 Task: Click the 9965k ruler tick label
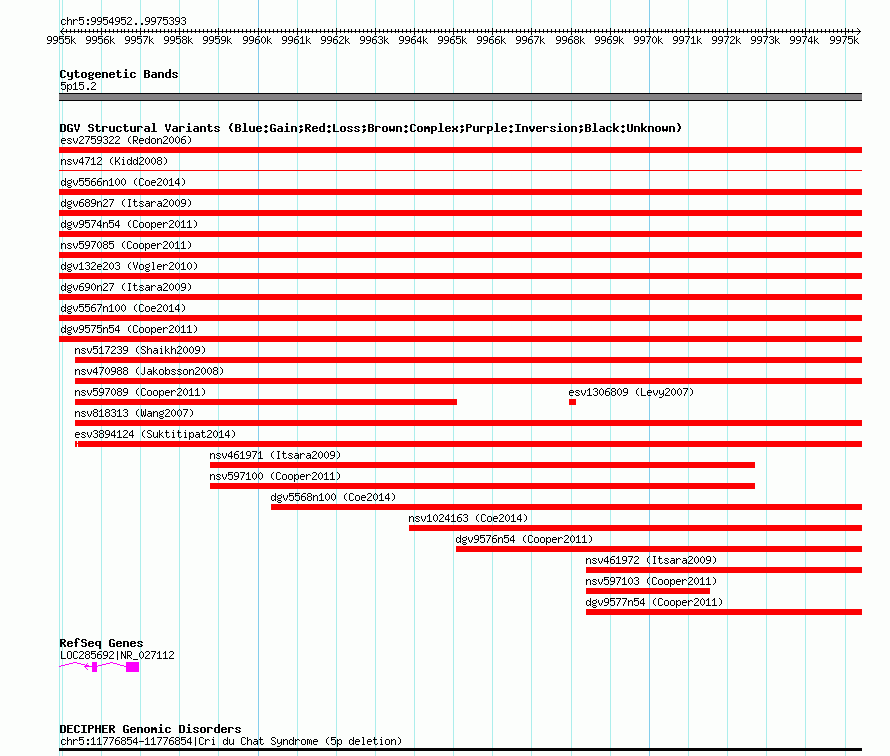452,40
